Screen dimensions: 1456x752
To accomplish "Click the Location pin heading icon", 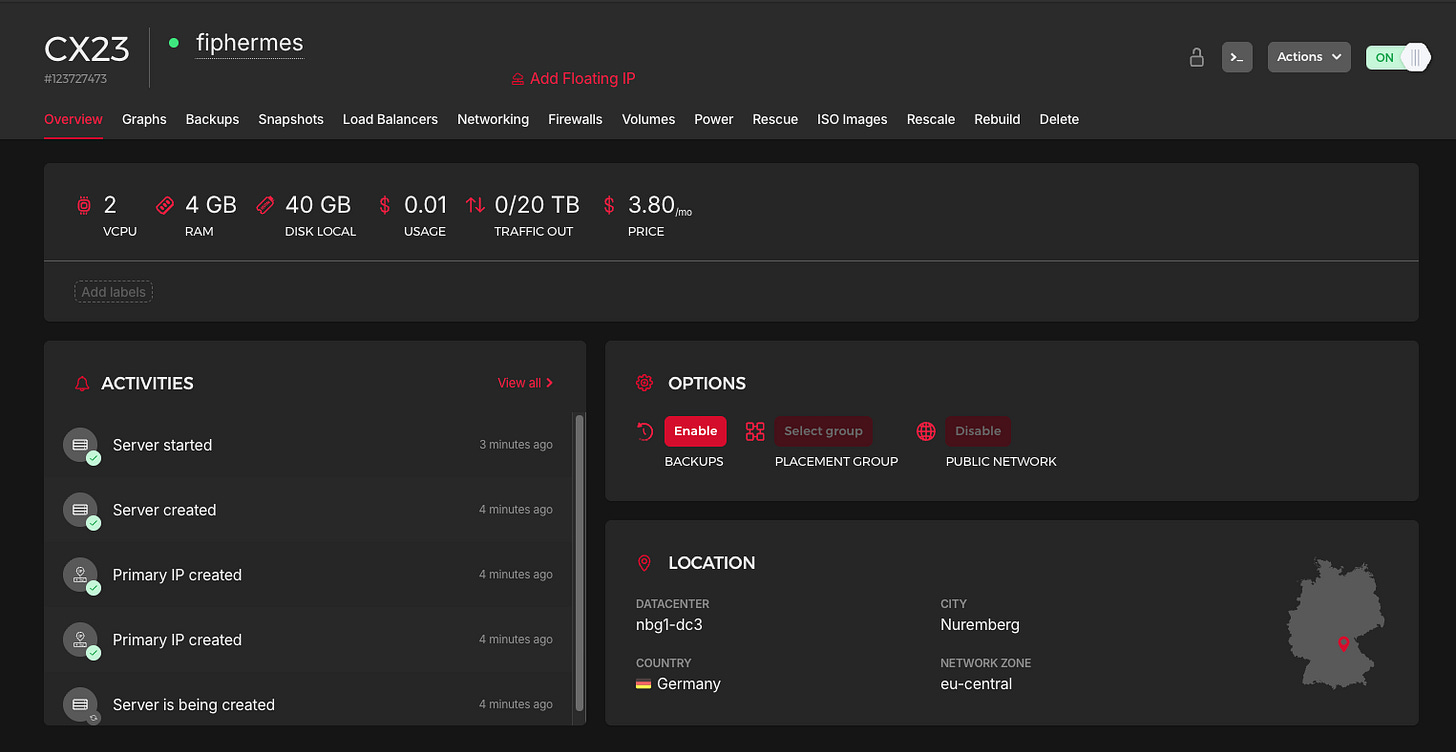I will tap(644, 563).
